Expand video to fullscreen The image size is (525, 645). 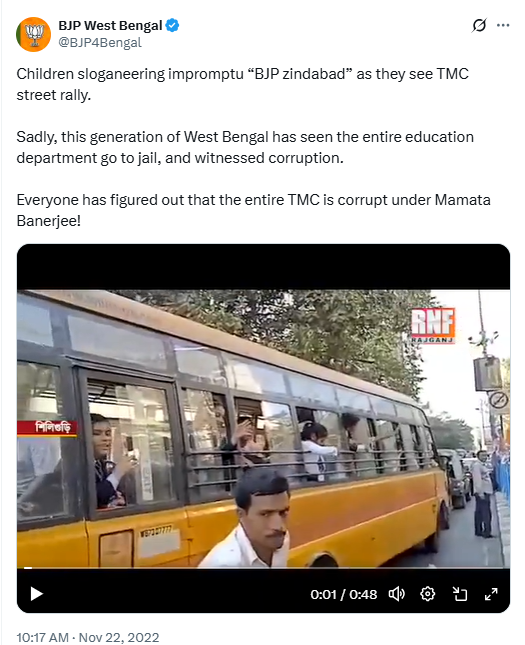[491, 594]
